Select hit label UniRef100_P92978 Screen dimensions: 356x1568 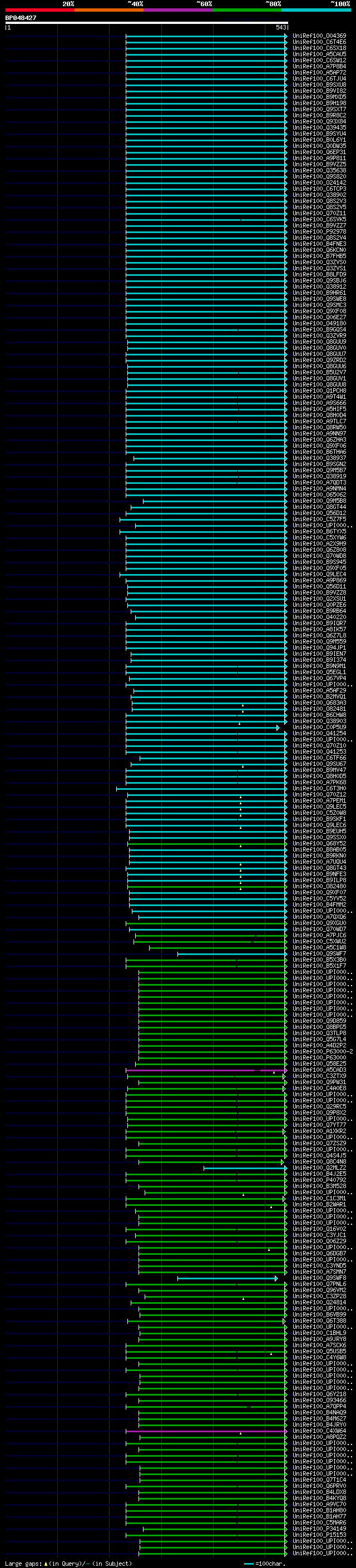tap(319, 232)
